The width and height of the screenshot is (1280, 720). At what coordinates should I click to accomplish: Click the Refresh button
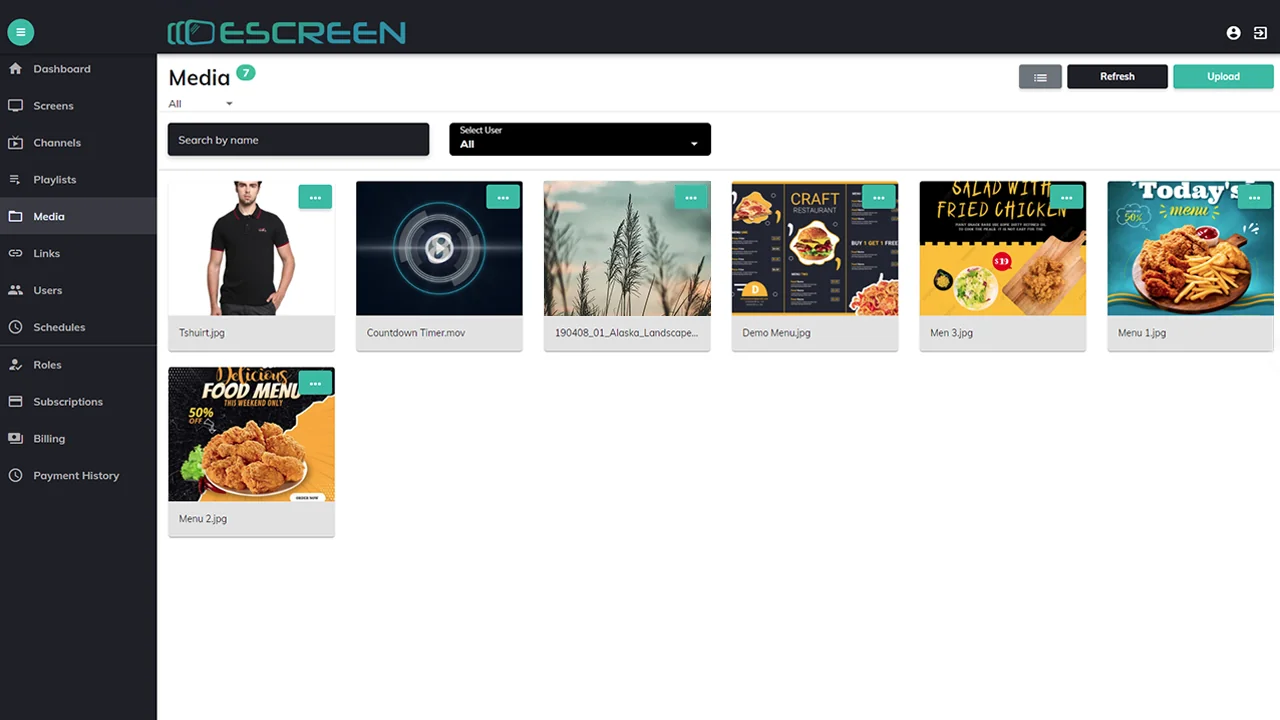pyautogui.click(x=1117, y=77)
